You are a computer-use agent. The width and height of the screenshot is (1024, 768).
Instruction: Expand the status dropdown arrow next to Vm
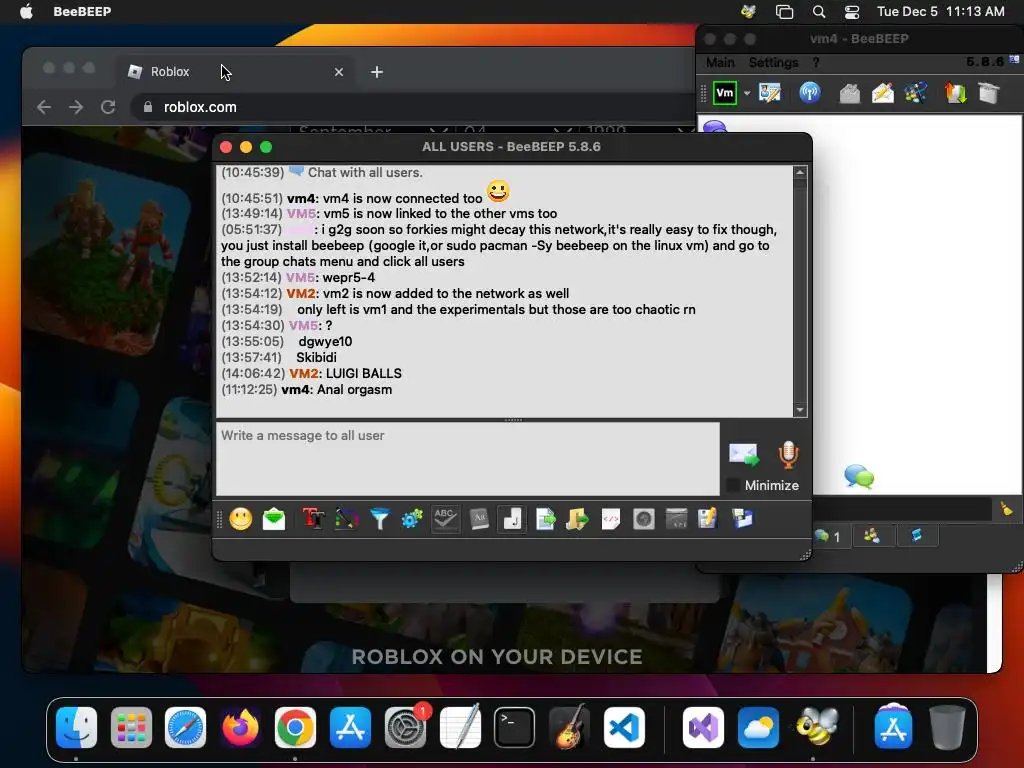point(747,93)
